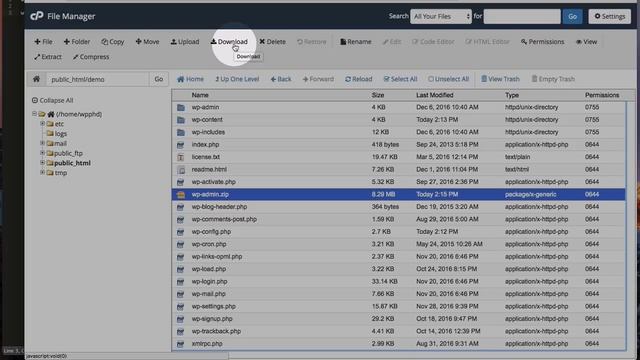
Task: Select public_html folder label in tree
Action: (x=72, y=163)
